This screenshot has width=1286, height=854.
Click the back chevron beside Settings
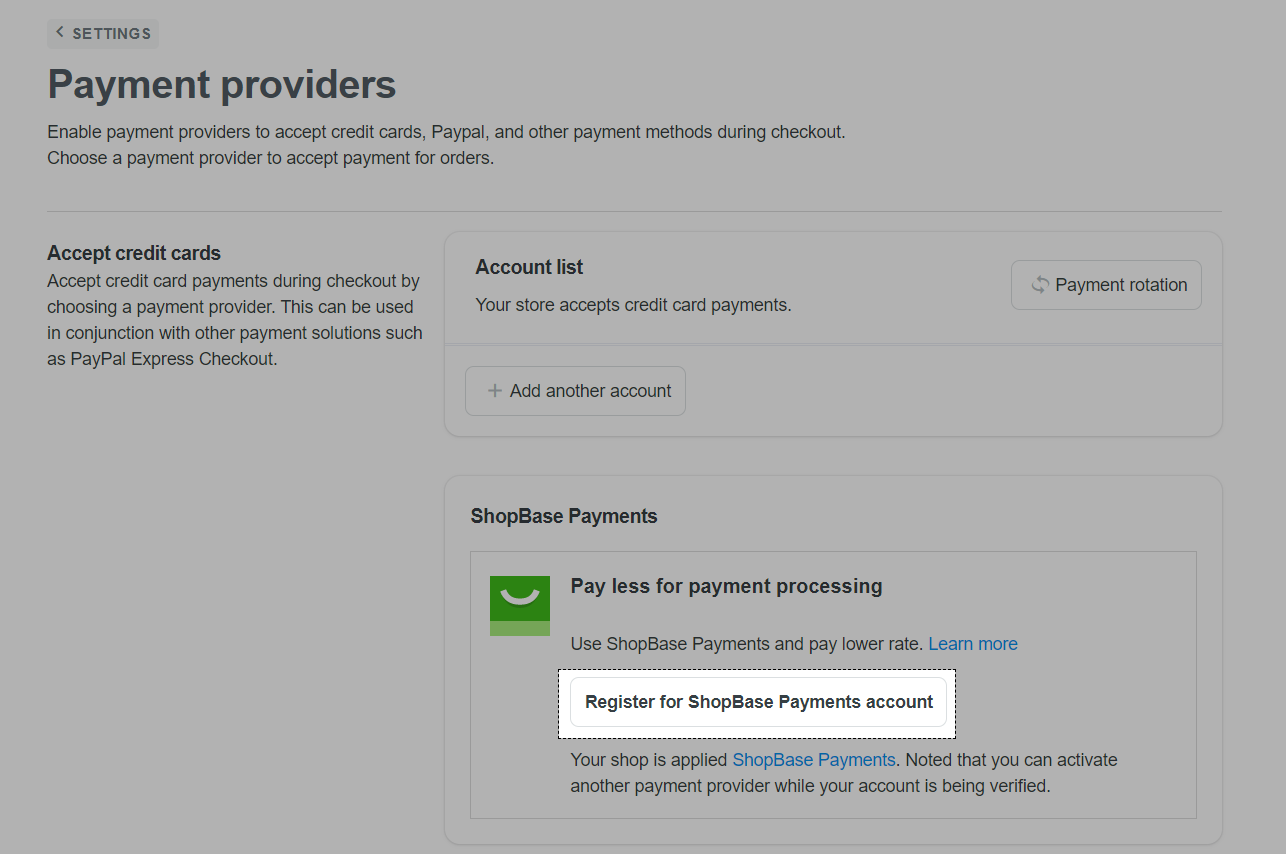click(60, 33)
